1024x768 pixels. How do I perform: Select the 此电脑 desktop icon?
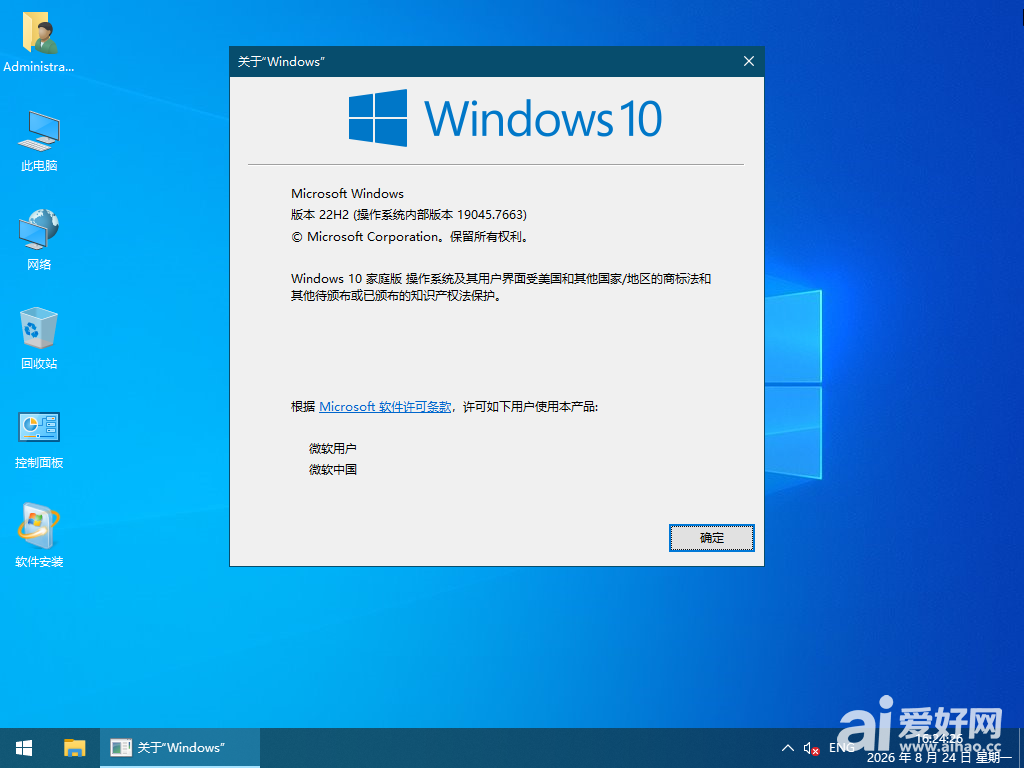pos(39,141)
